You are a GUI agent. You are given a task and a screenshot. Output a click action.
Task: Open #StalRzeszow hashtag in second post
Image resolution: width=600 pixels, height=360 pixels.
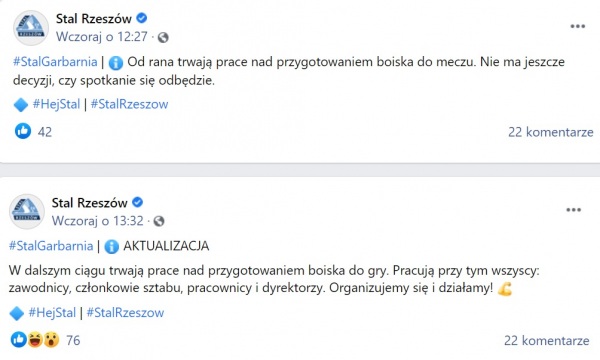pos(126,313)
